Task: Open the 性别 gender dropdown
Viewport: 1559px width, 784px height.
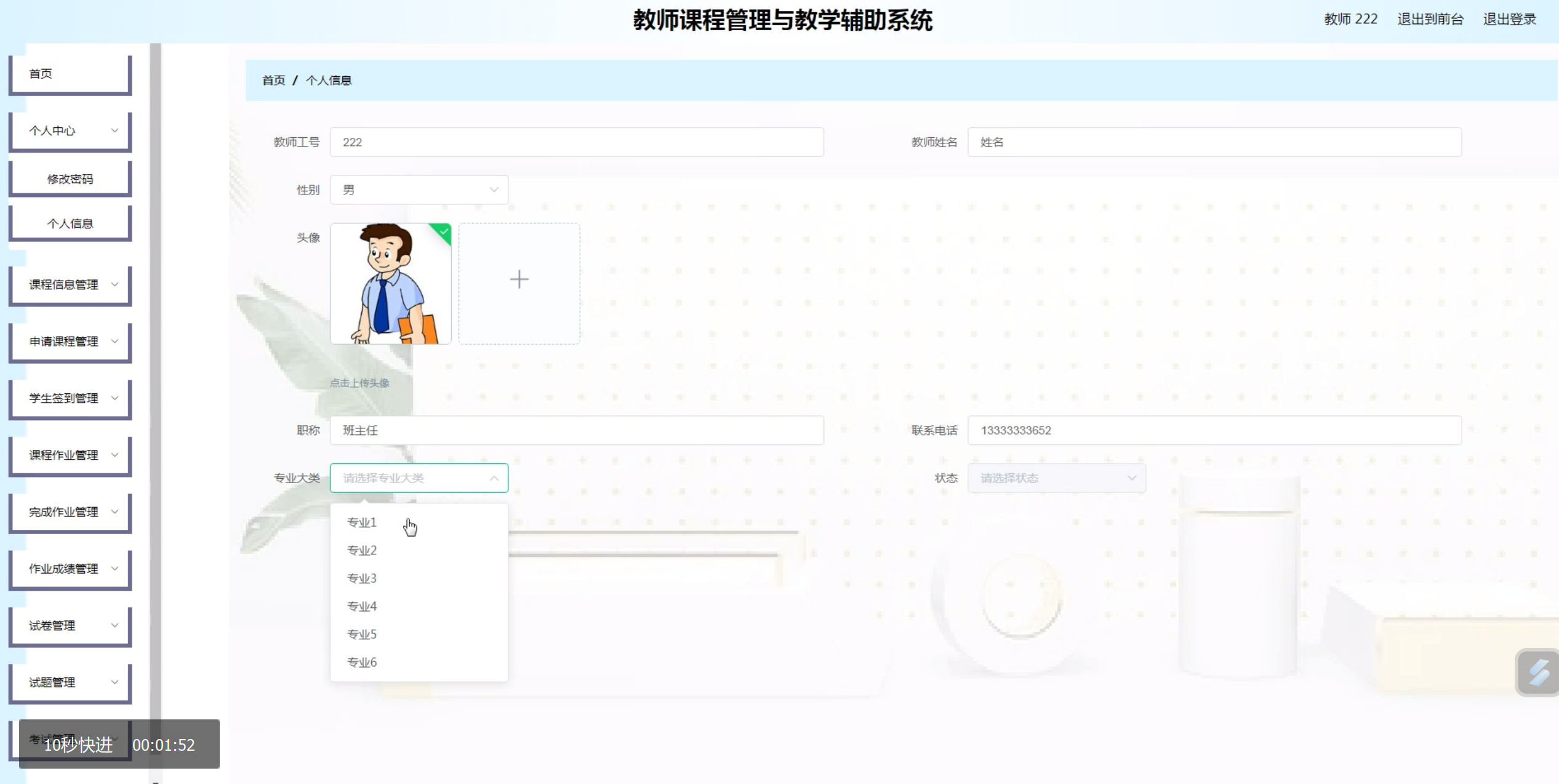Action: [x=419, y=190]
